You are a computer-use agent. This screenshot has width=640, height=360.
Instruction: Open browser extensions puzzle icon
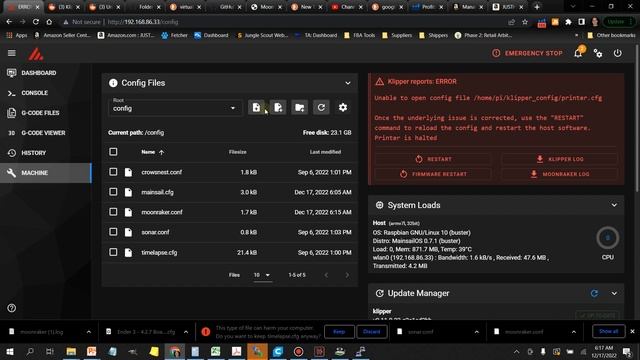click(x=568, y=22)
